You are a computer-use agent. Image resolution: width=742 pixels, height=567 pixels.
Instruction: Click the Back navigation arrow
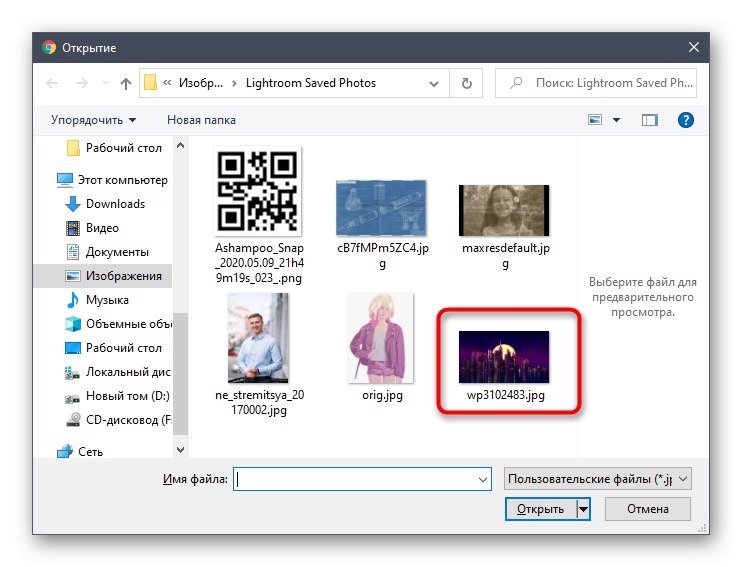click(52, 83)
